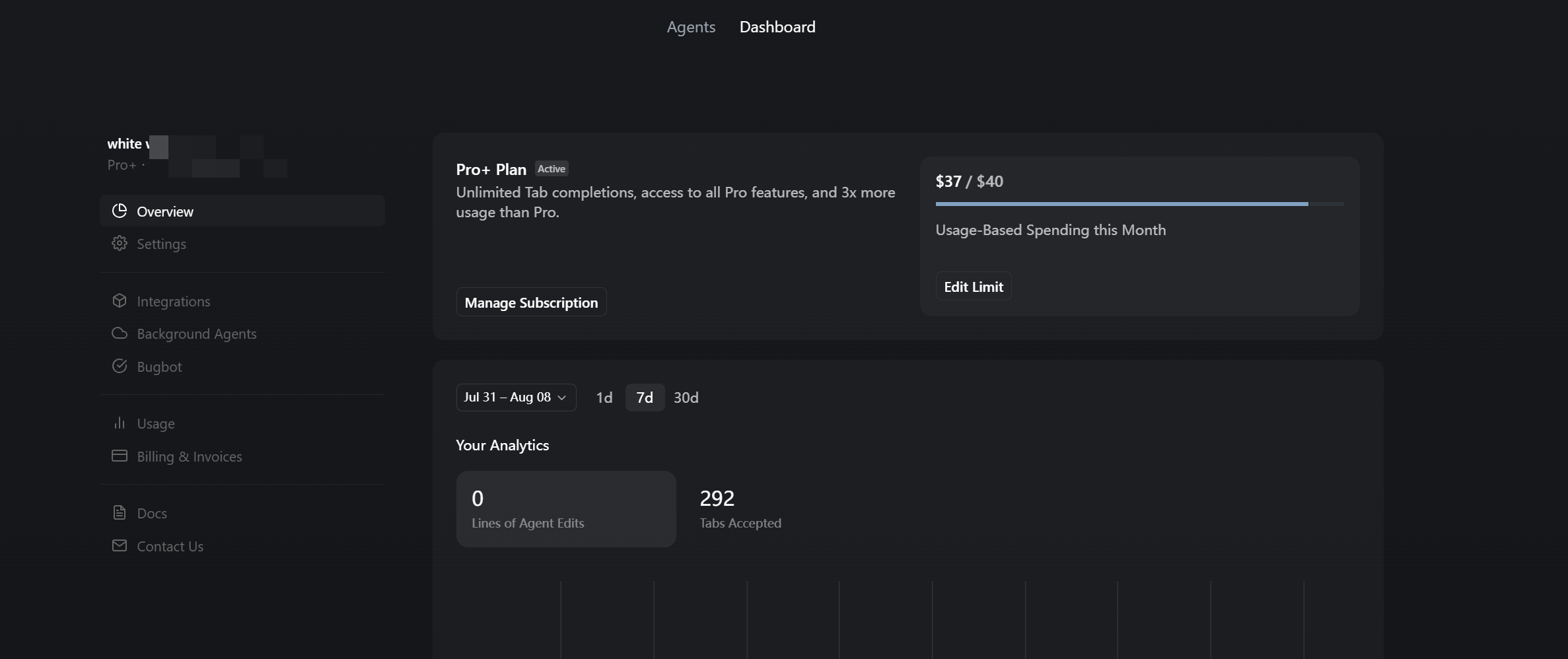Click the usage spending progress bar
The height and width of the screenshot is (659, 1568).
1139,204
